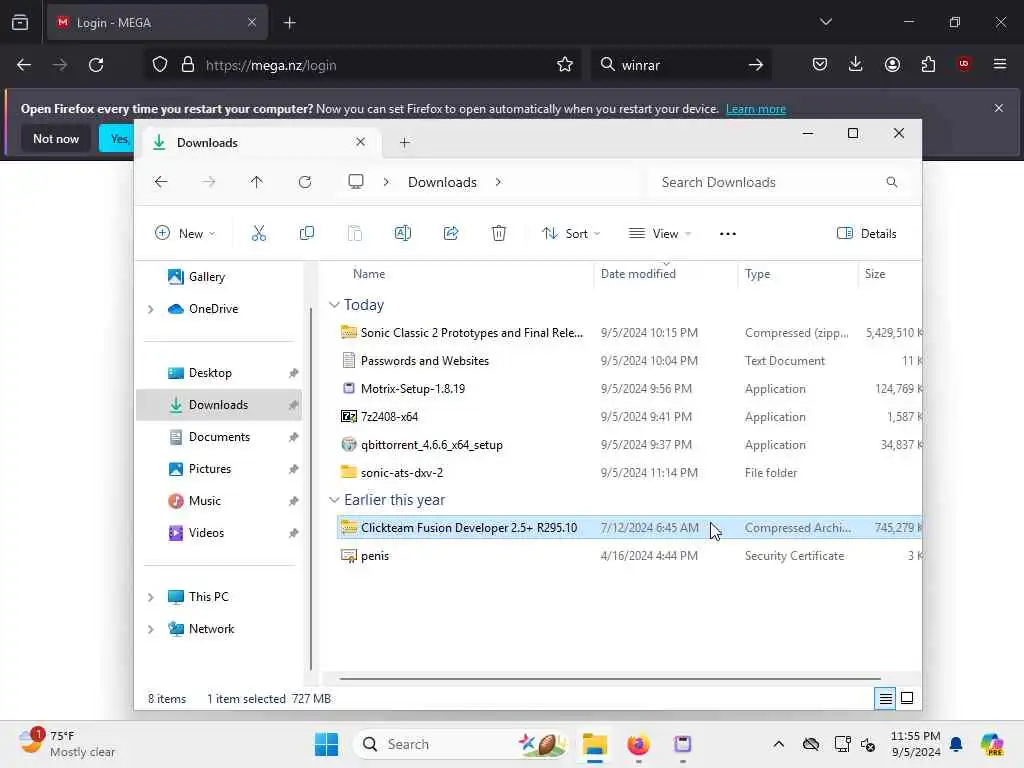Click Firefox back navigation arrow
Screen dimensions: 1024x768
pyautogui.click(x=24, y=65)
